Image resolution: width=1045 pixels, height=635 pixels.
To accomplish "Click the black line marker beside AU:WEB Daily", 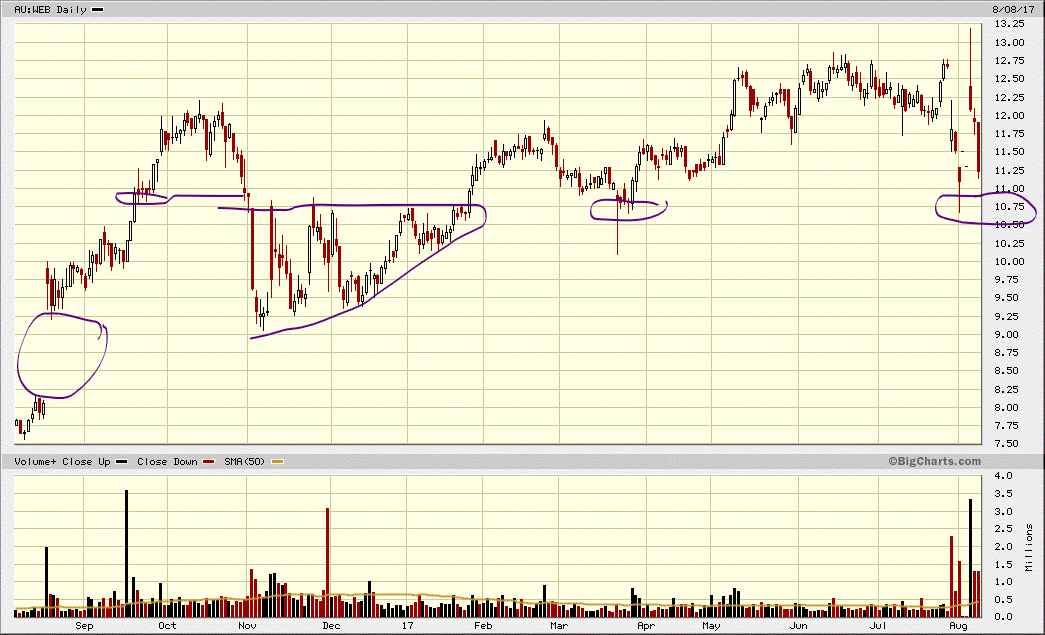I will point(97,10).
